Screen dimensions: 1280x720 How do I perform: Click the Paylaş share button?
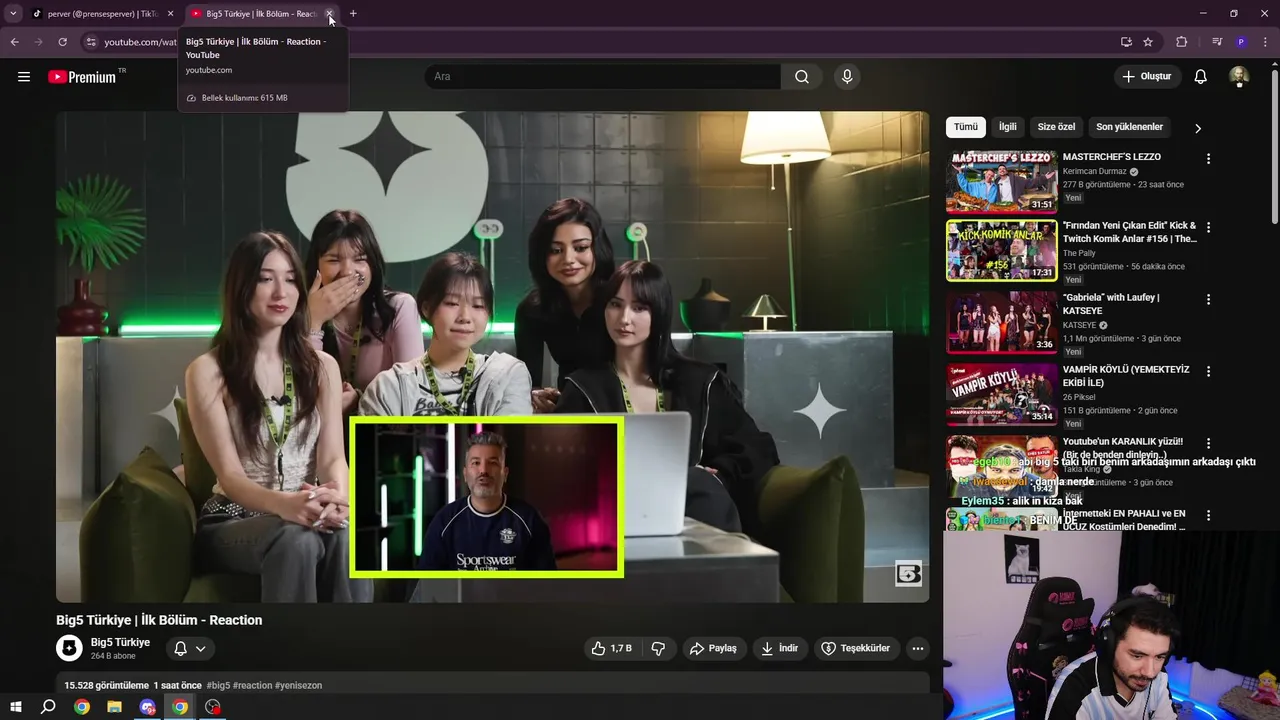(x=713, y=648)
